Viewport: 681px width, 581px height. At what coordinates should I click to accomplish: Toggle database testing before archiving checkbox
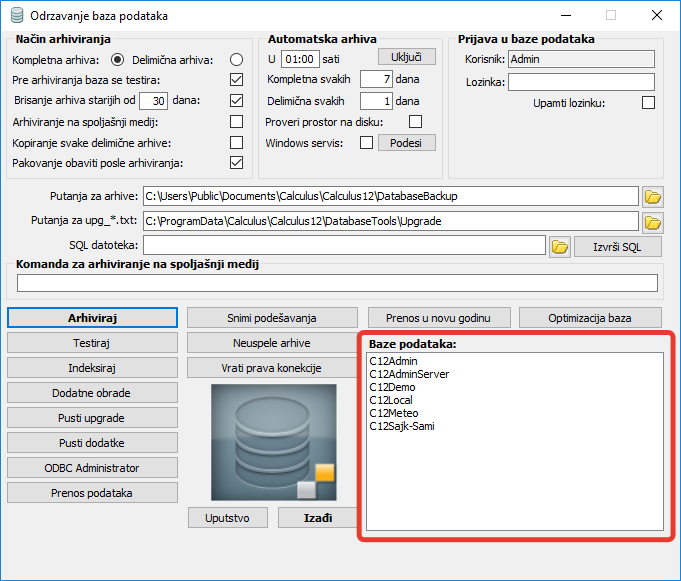(x=236, y=80)
